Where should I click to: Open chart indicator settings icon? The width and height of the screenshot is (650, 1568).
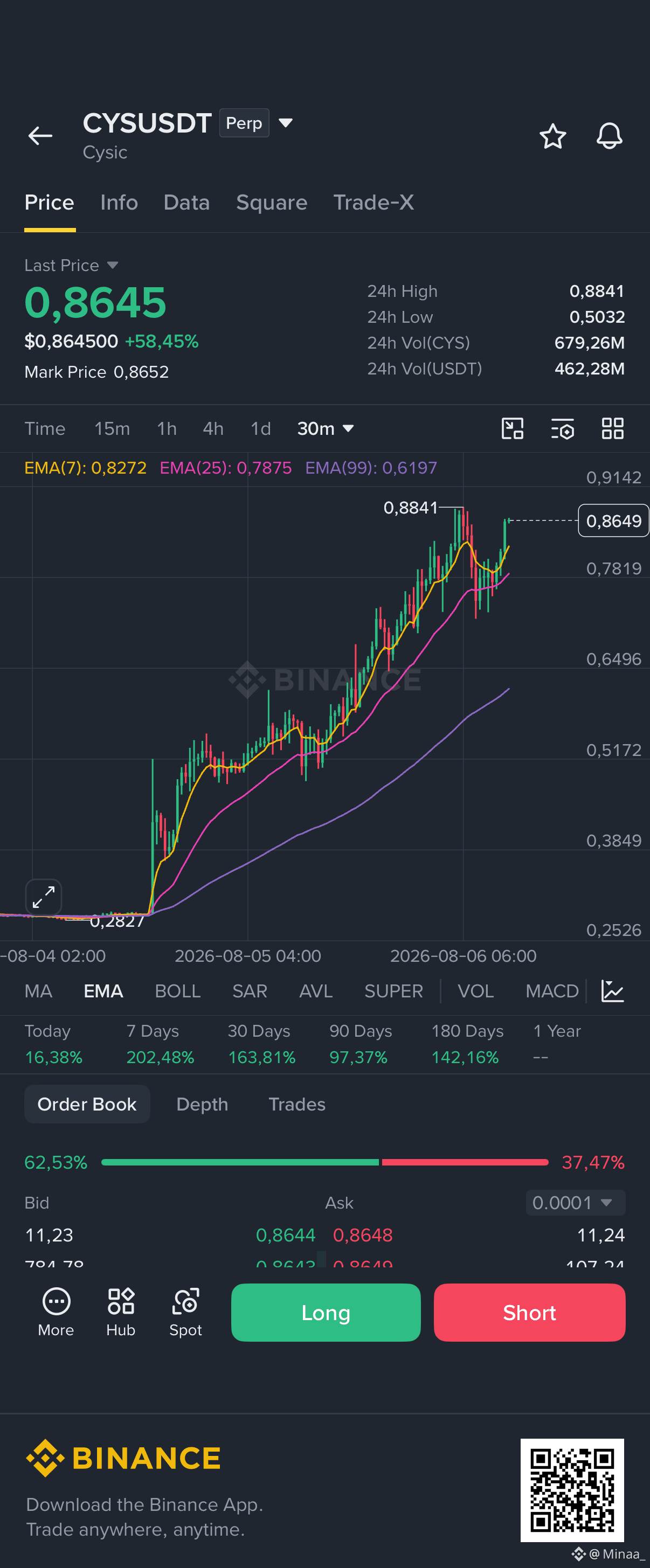pyautogui.click(x=562, y=428)
